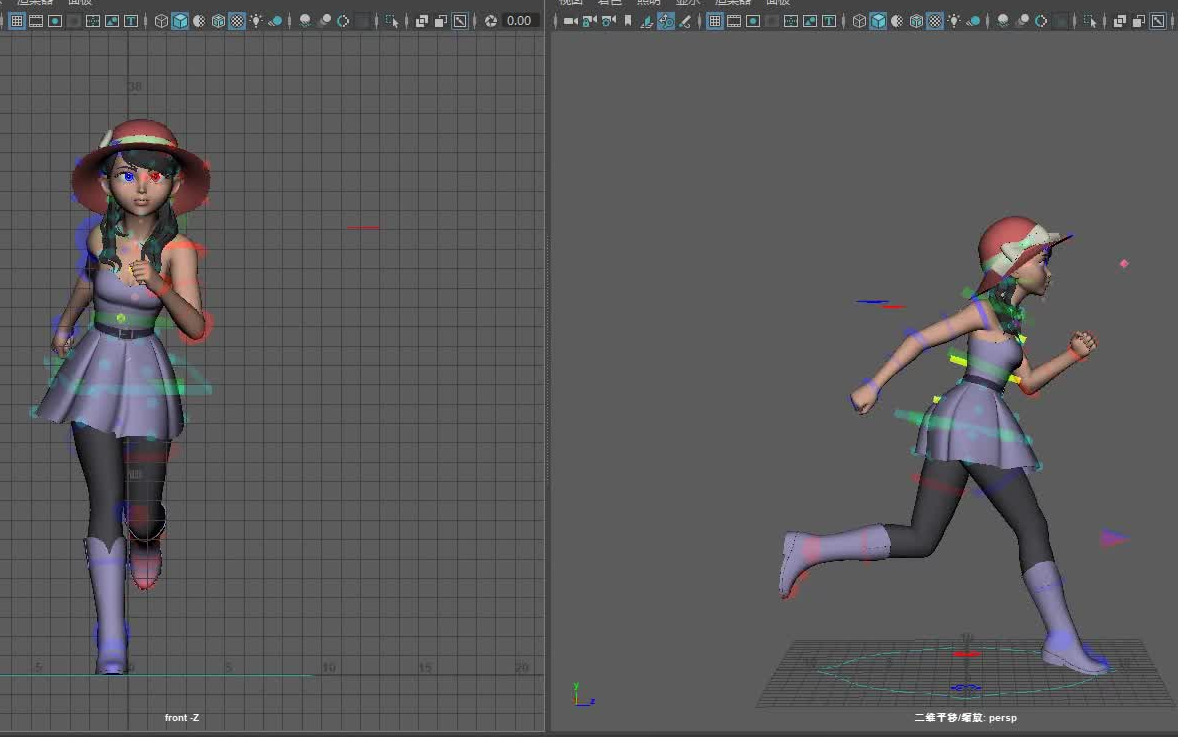The image size is (1178, 737).
Task: Toggle wireframe on shaded in persp view
Action: click(x=916, y=21)
